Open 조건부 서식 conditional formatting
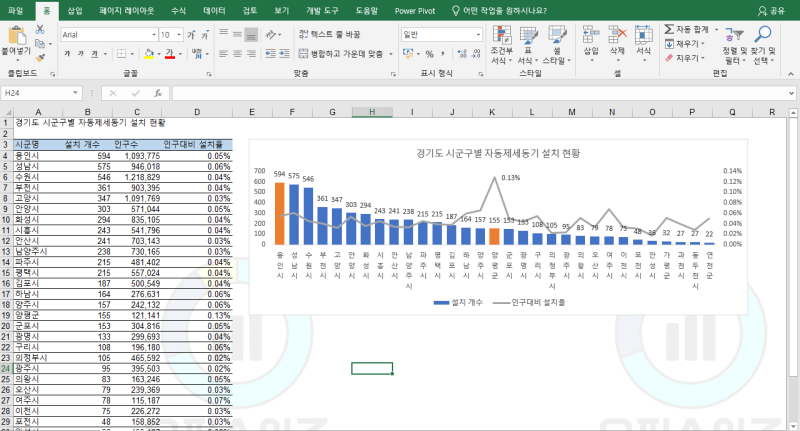 (502, 45)
